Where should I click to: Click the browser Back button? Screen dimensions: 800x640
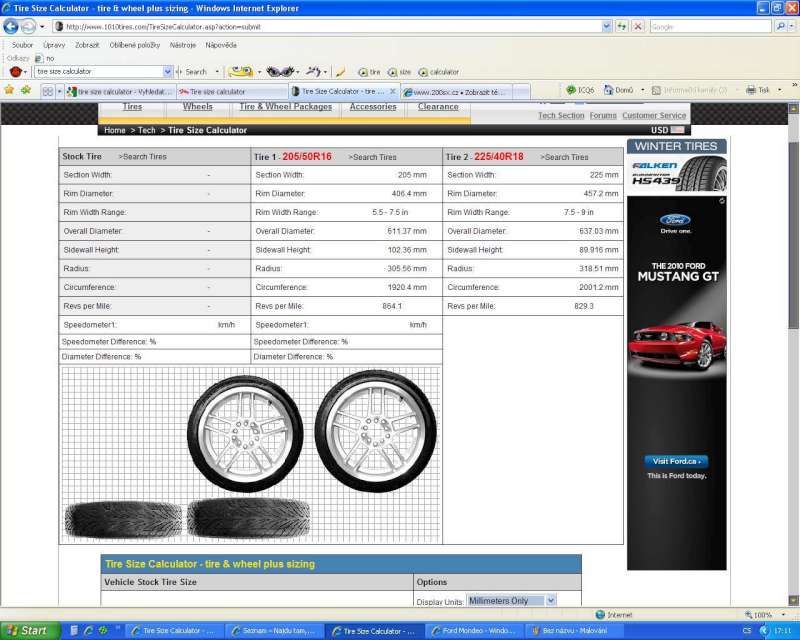(11, 27)
